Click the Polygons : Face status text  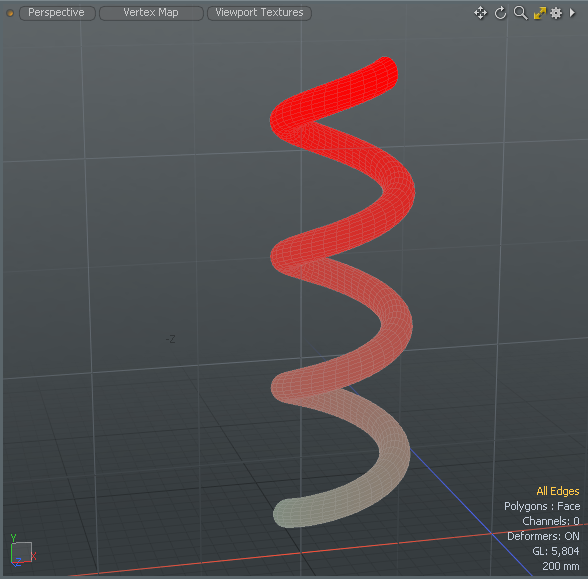pos(542,506)
